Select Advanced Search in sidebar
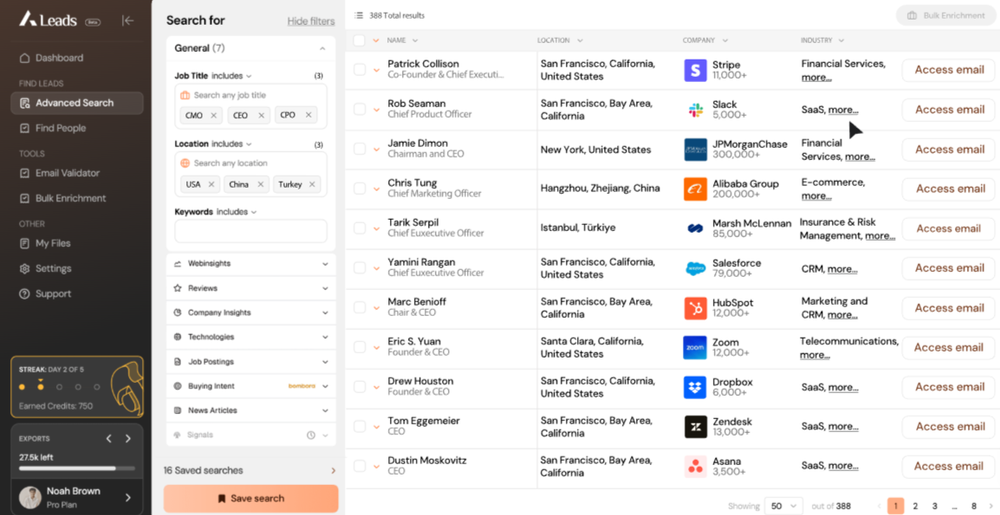The image size is (1000, 515). click(77, 103)
